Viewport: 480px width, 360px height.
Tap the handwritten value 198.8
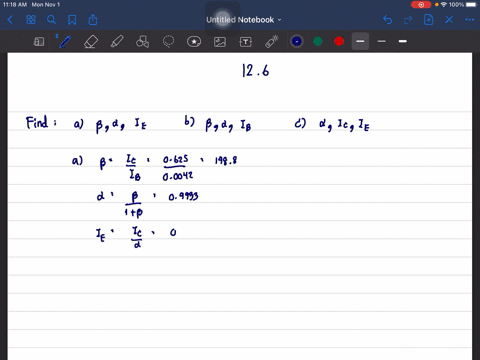pos(226,161)
